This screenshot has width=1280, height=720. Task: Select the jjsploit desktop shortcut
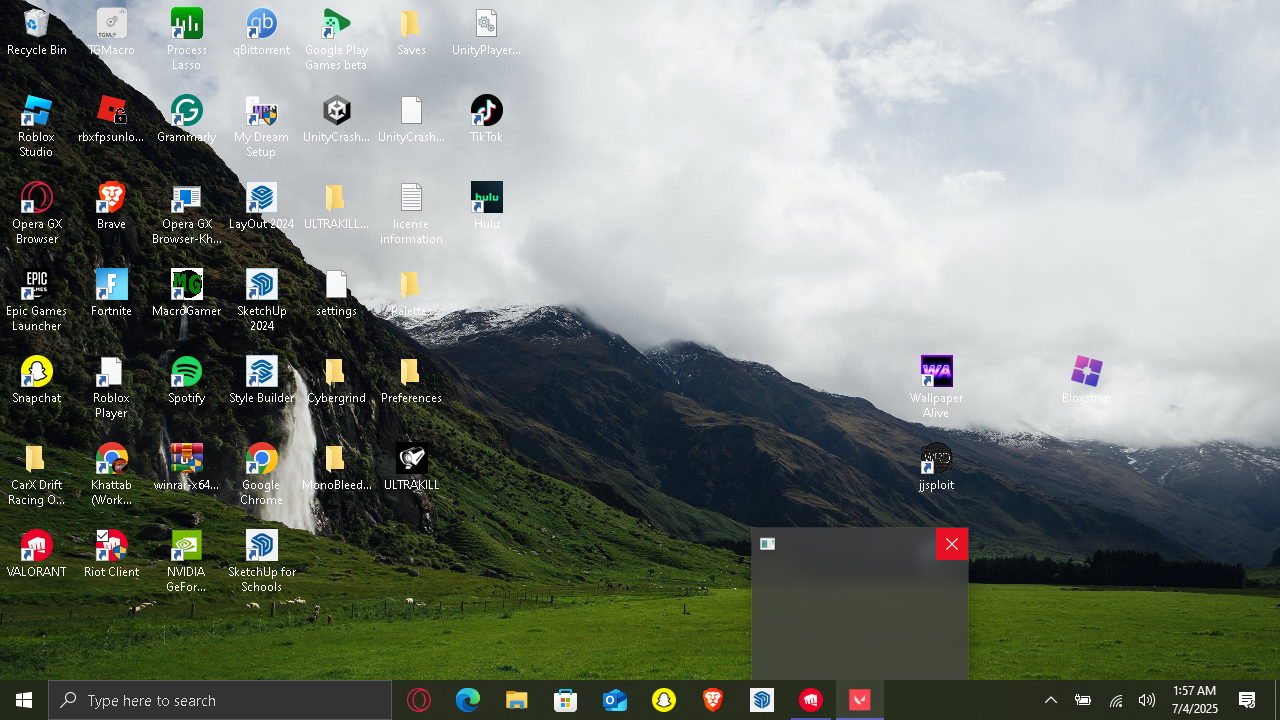(x=936, y=467)
